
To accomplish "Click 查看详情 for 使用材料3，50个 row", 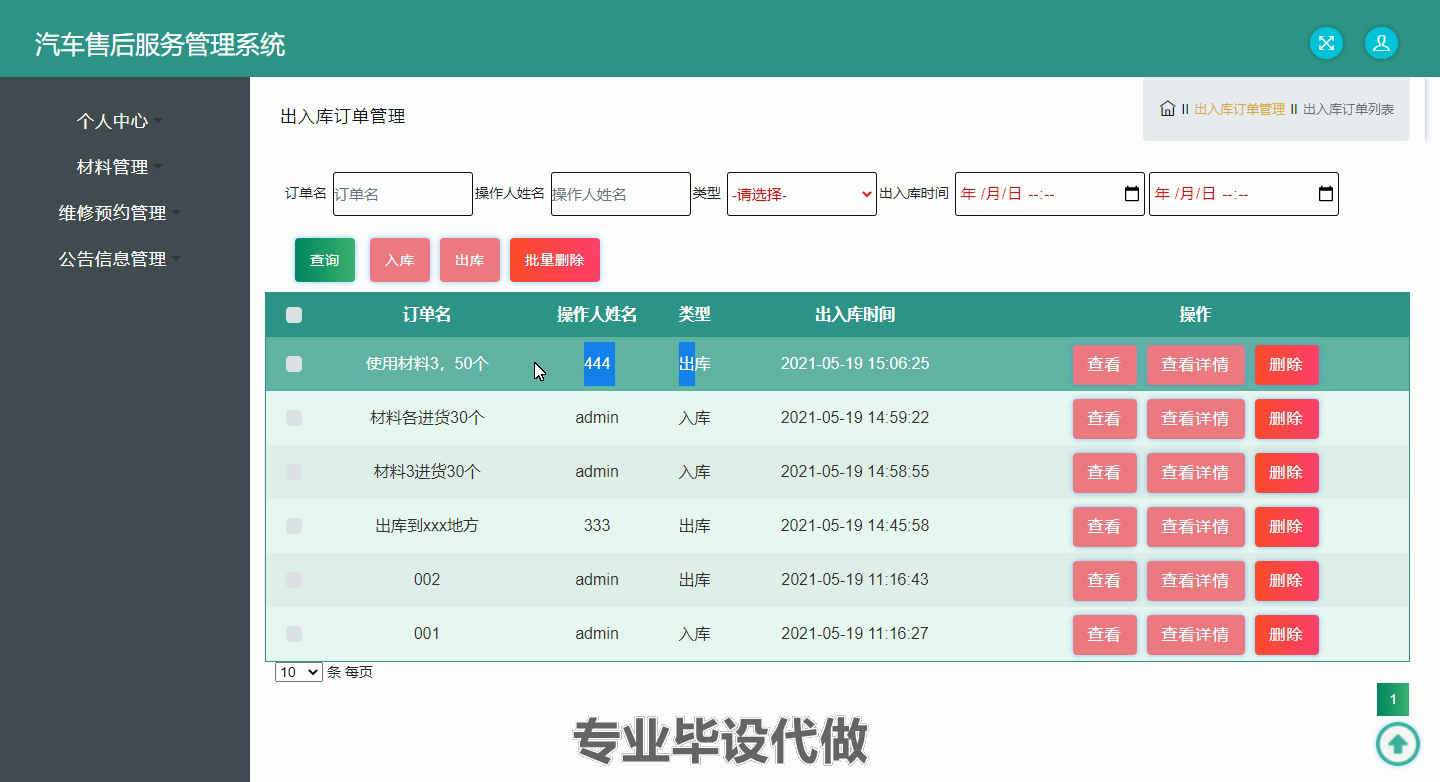I will tap(1196, 365).
